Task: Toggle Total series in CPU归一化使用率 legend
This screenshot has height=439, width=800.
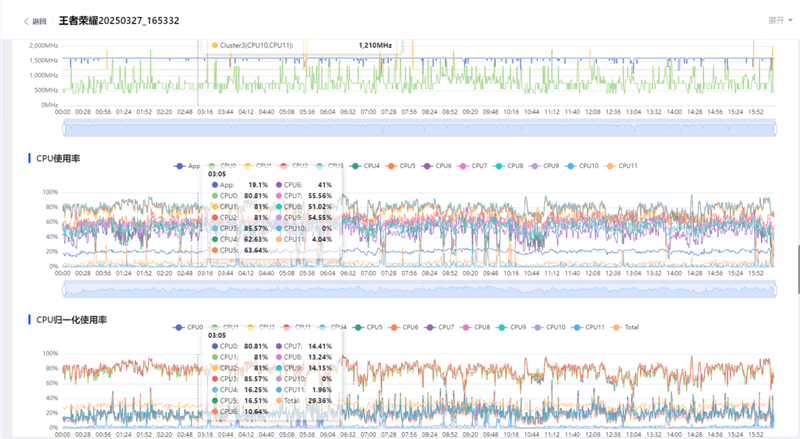Action: (630, 327)
